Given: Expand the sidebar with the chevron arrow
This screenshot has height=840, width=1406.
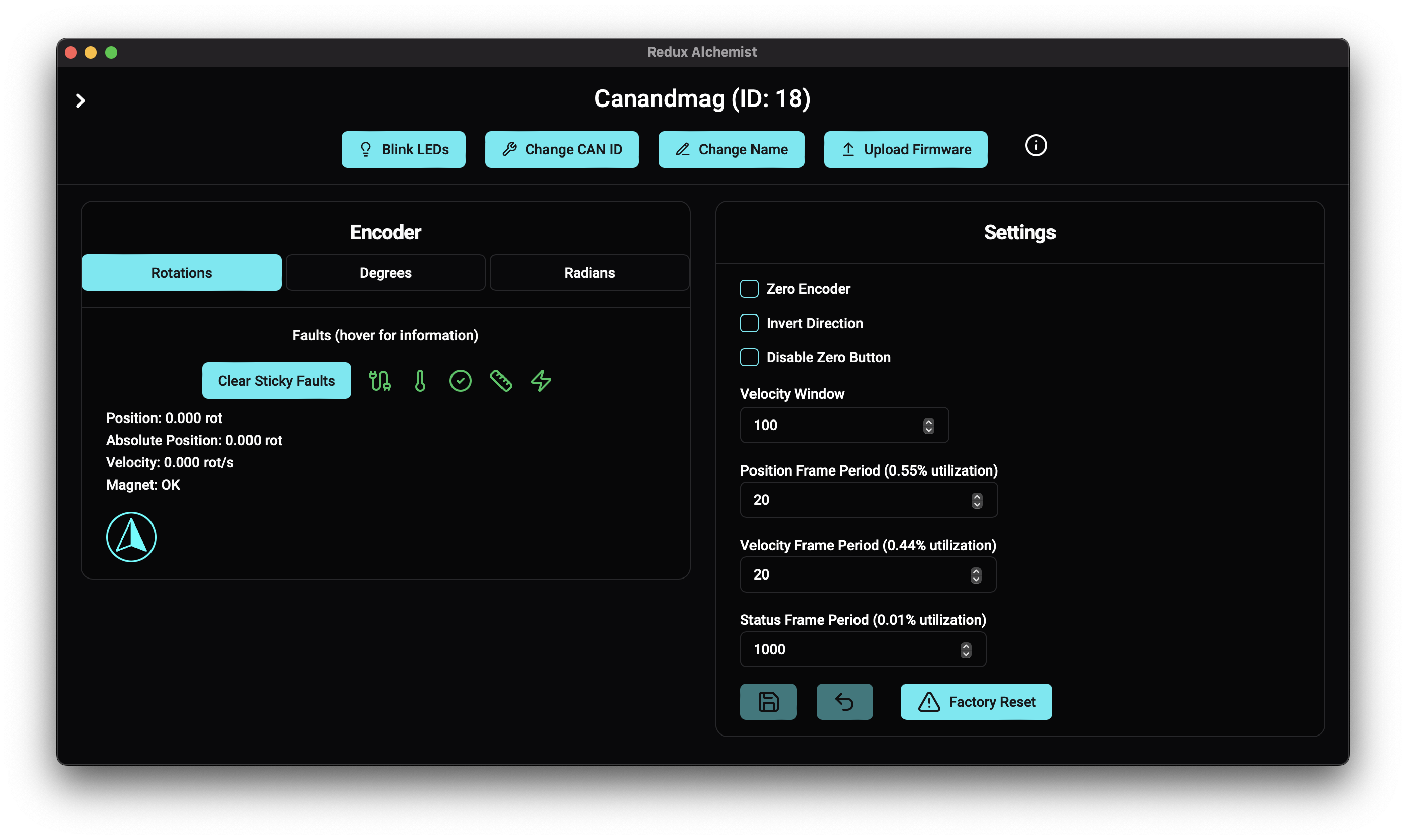Looking at the screenshot, I should point(80,101).
